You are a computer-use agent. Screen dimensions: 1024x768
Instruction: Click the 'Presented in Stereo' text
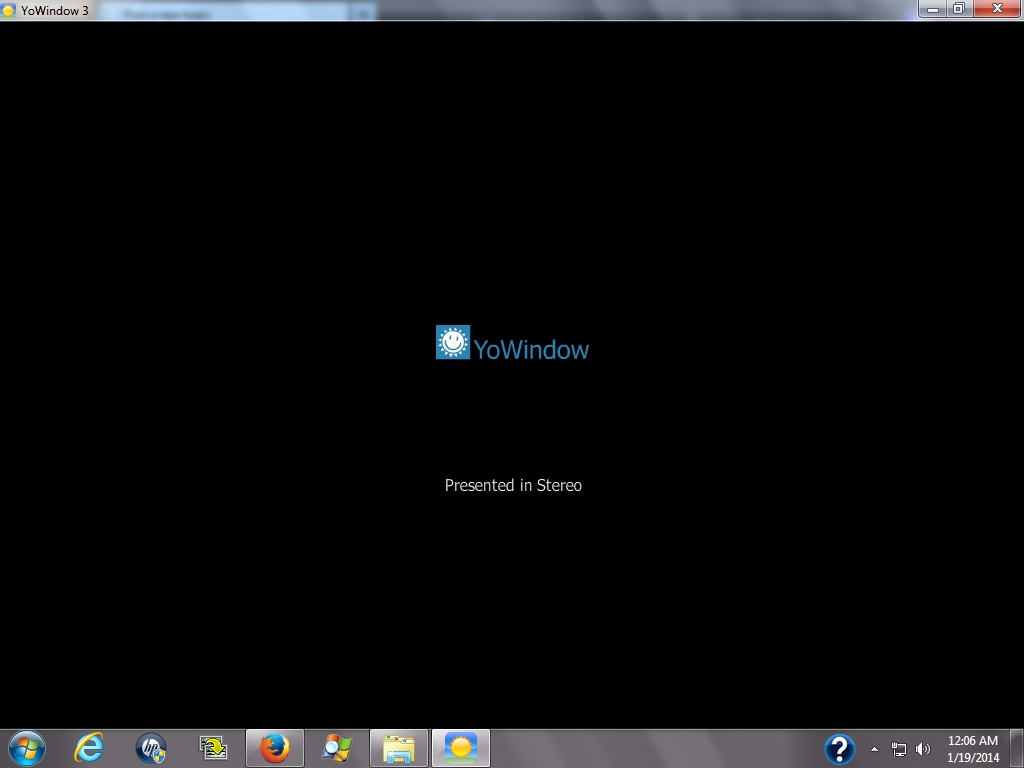pos(513,485)
